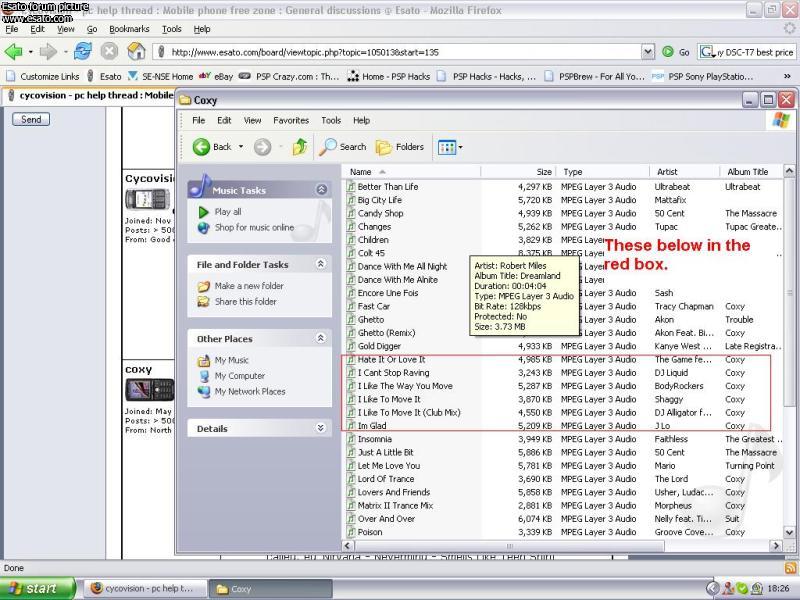Viewport: 800px width, 600px height.
Task: Select file Poison
Action: tap(370, 532)
